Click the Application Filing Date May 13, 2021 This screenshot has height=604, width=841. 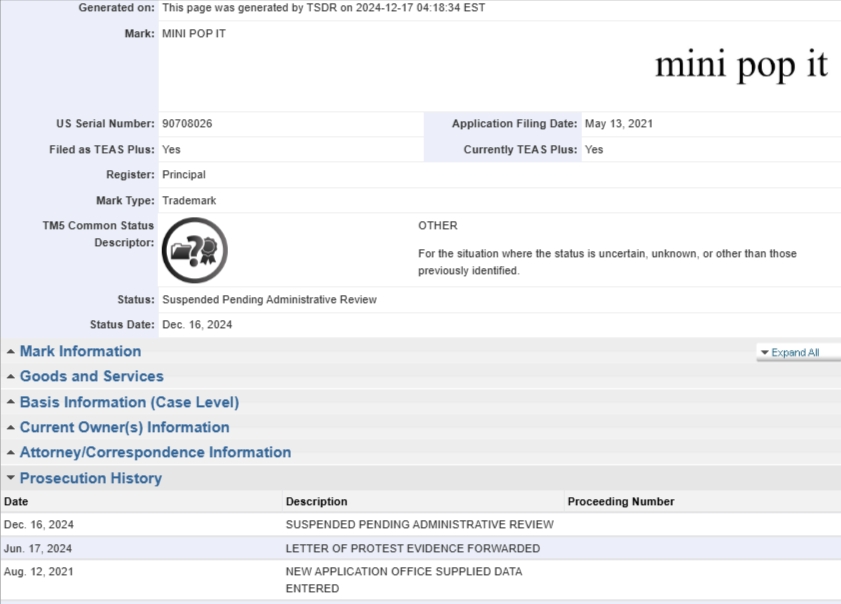coord(618,124)
